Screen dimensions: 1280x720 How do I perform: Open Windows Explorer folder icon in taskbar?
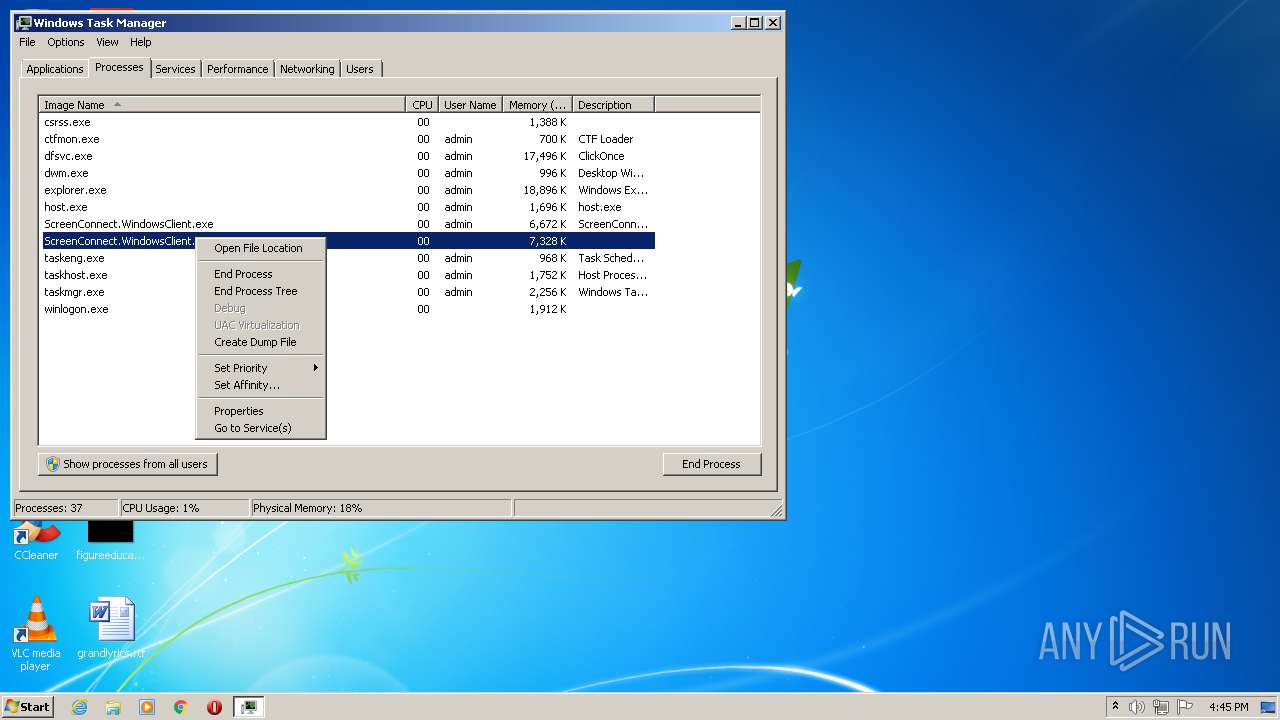pyautogui.click(x=113, y=707)
